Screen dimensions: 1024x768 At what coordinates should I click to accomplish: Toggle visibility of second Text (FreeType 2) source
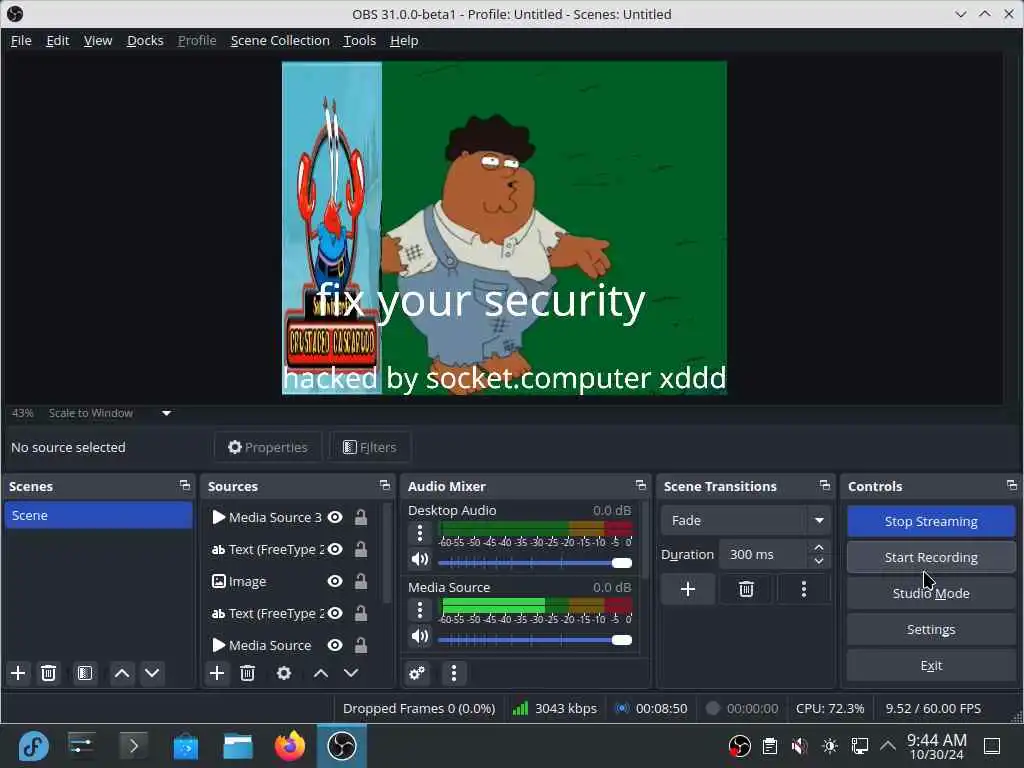[335, 613]
